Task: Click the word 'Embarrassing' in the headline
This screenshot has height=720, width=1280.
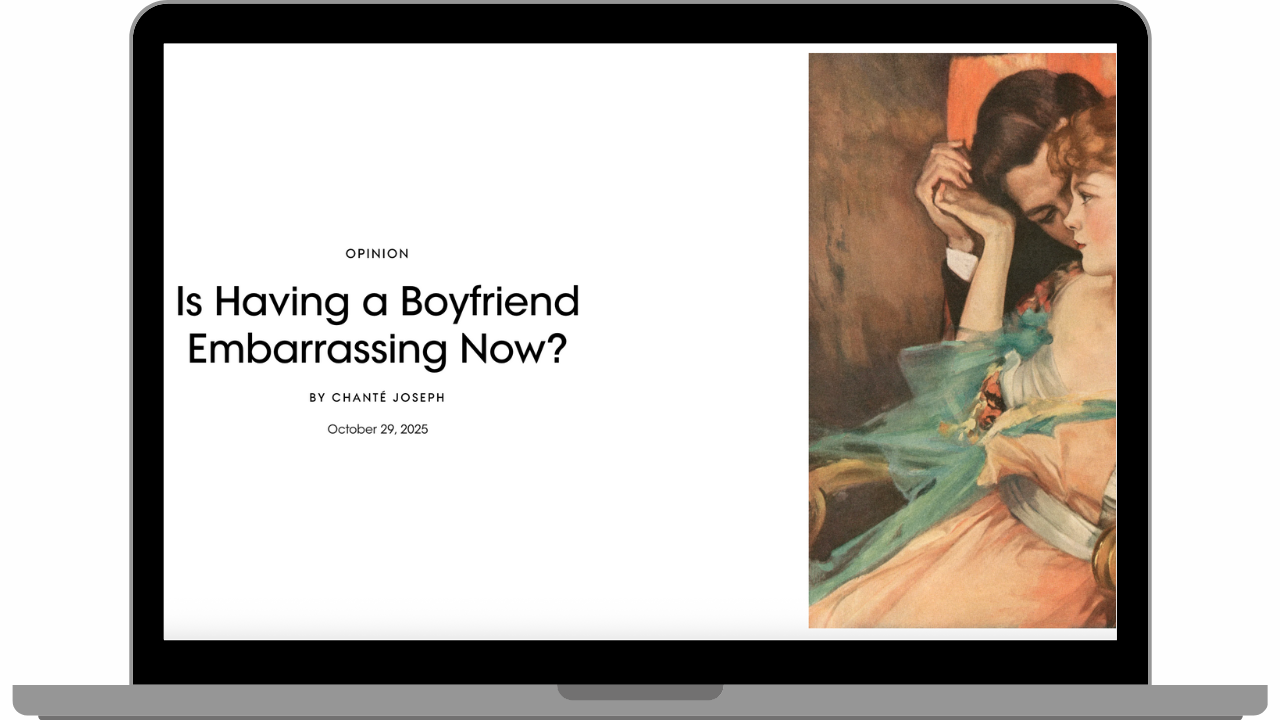Action: (x=317, y=349)
